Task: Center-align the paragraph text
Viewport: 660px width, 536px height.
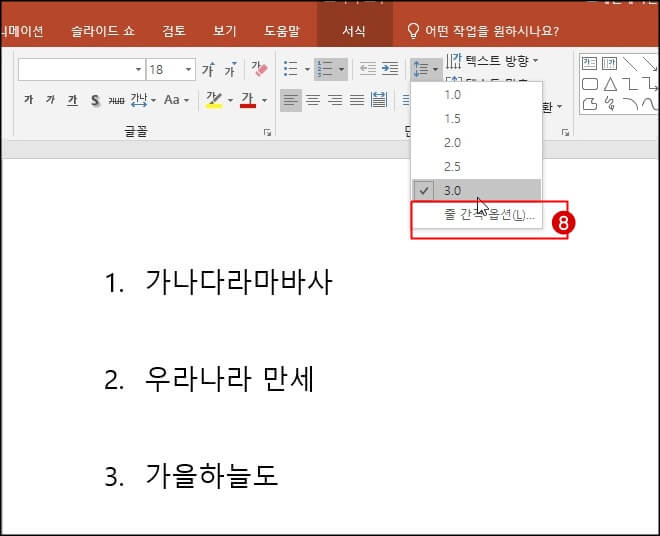Action: (313, 100)
